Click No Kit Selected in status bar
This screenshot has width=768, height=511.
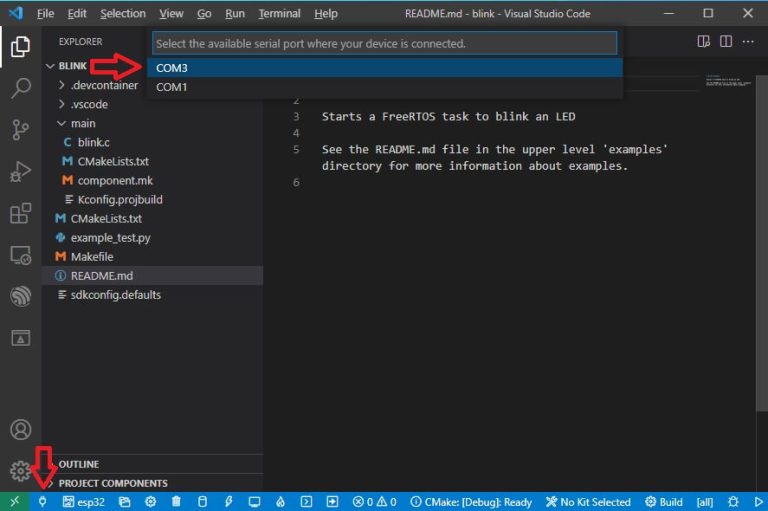pyautogui.click(x=588, y=501)
